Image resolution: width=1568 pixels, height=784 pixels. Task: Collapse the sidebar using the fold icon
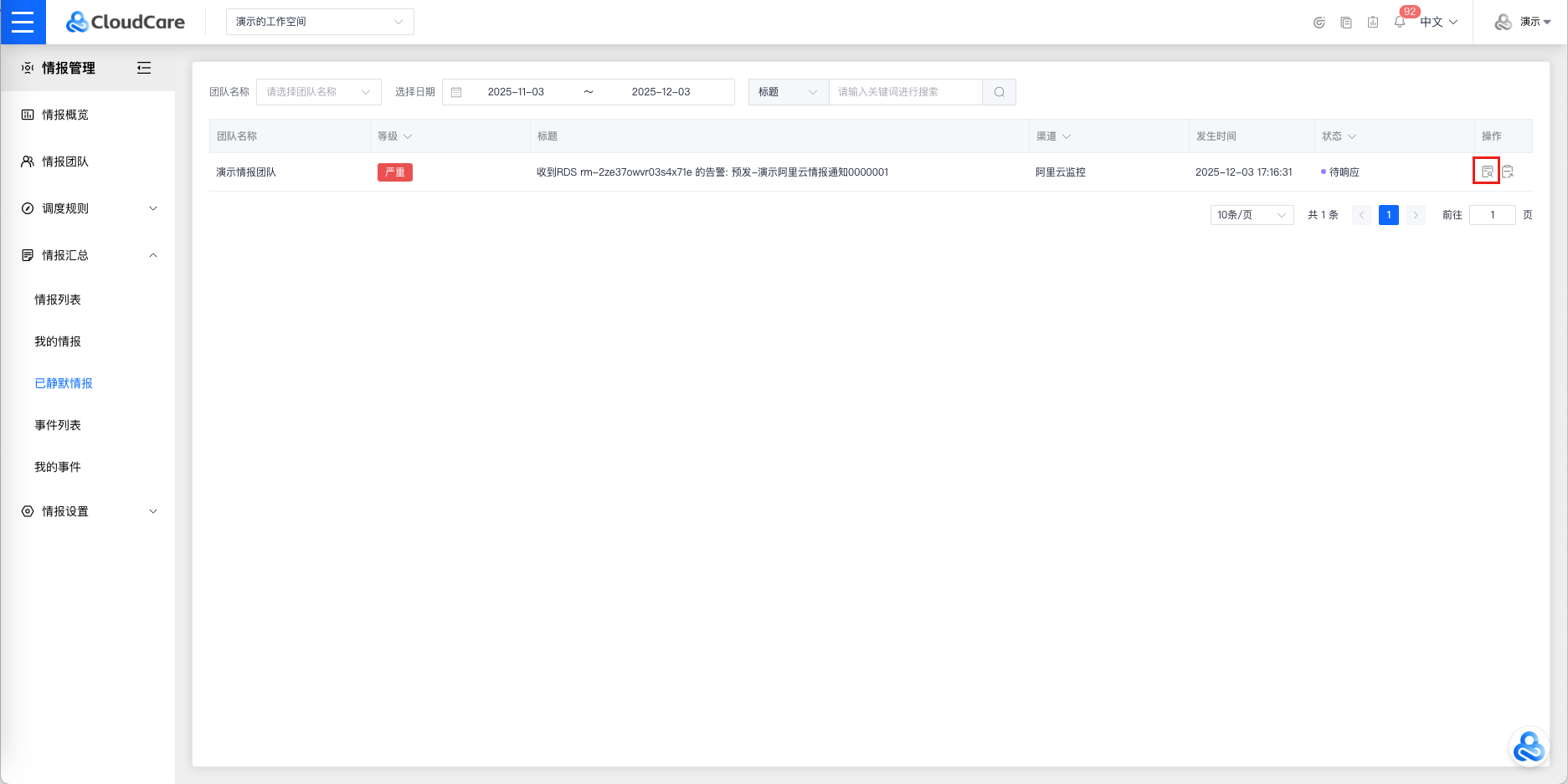(144, 68)
